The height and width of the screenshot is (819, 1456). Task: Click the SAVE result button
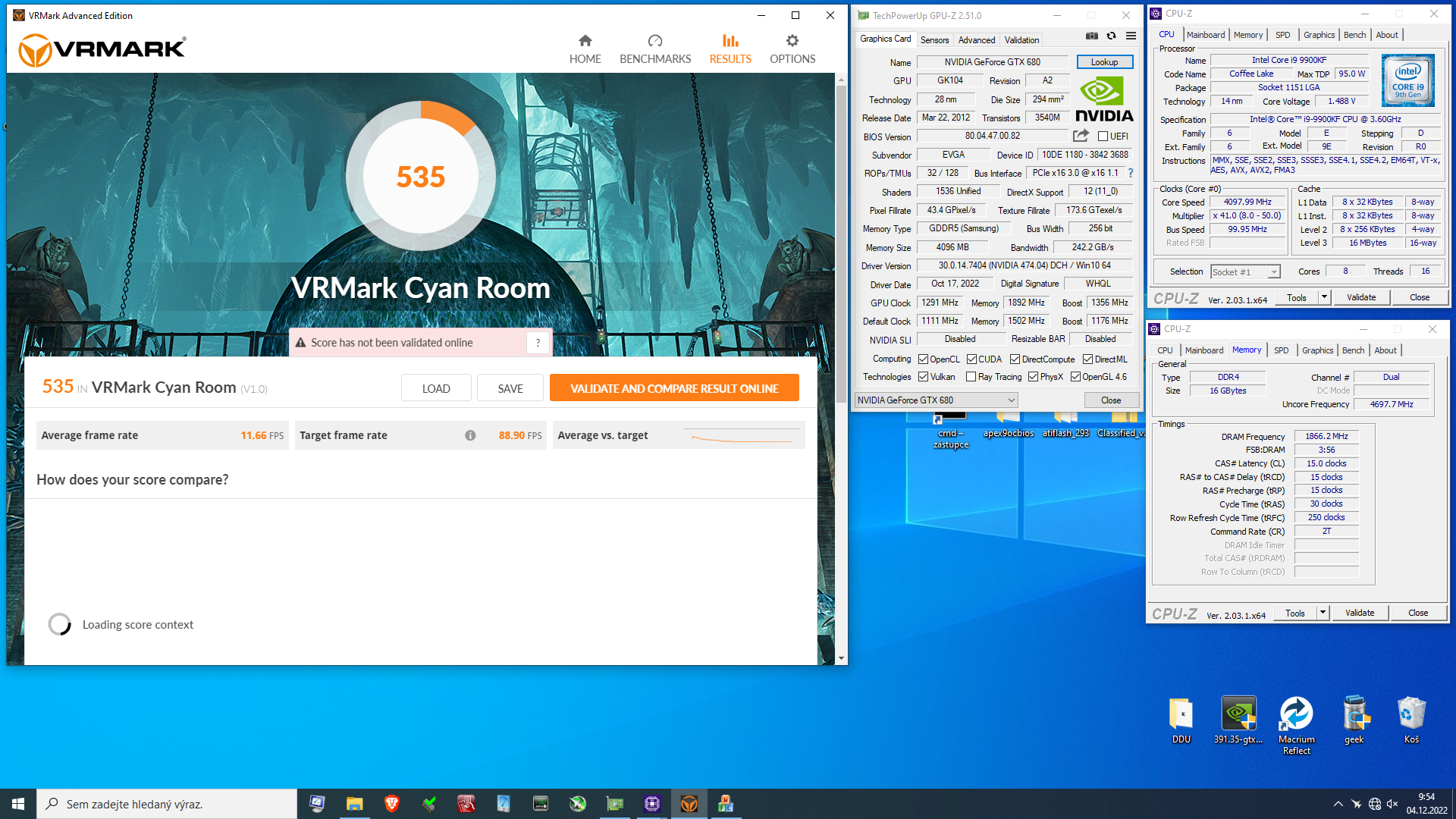510,388
